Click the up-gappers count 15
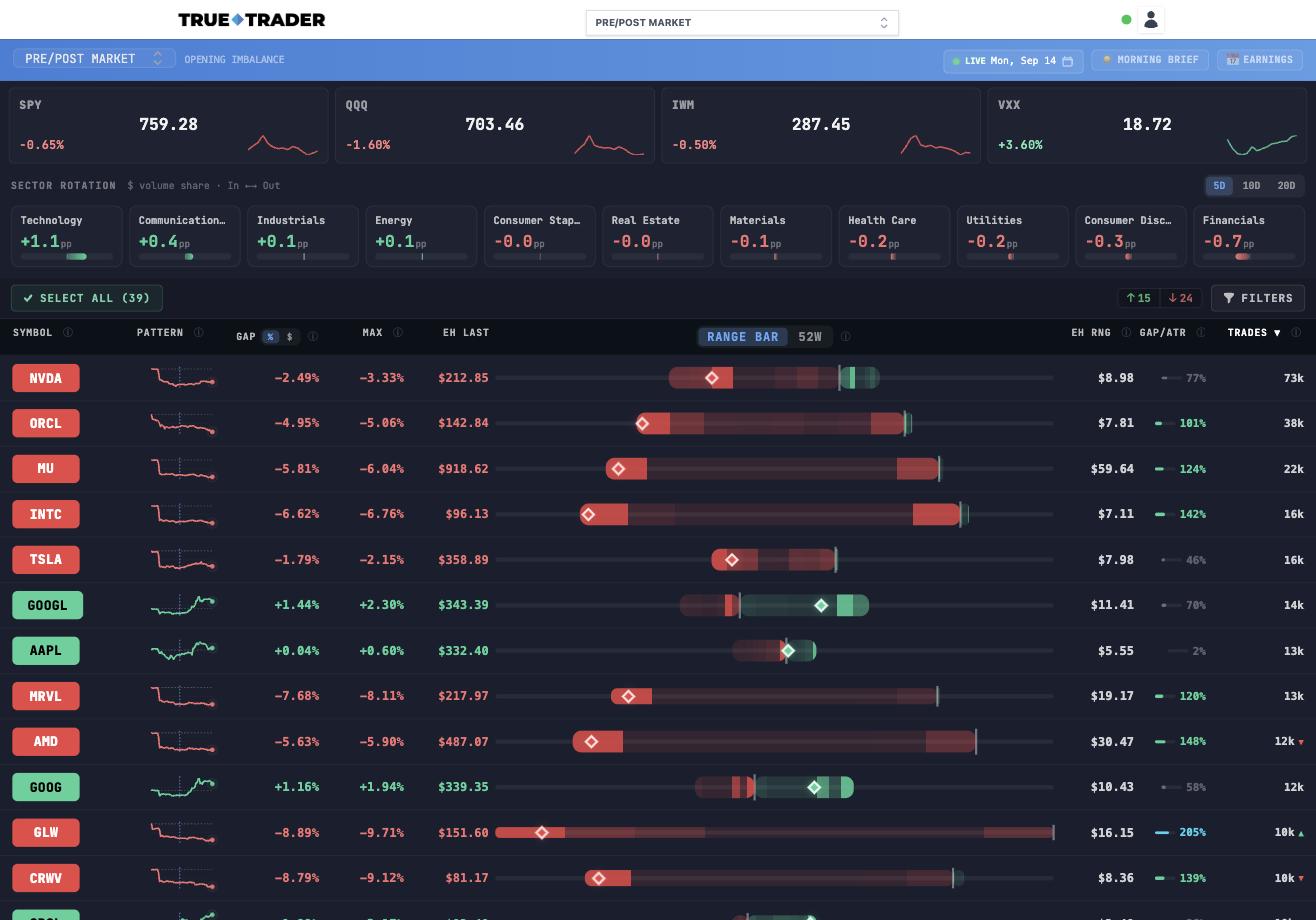Image resolution: width=1316 pixels, height=920 pixels. click(x=1138, y=298)
